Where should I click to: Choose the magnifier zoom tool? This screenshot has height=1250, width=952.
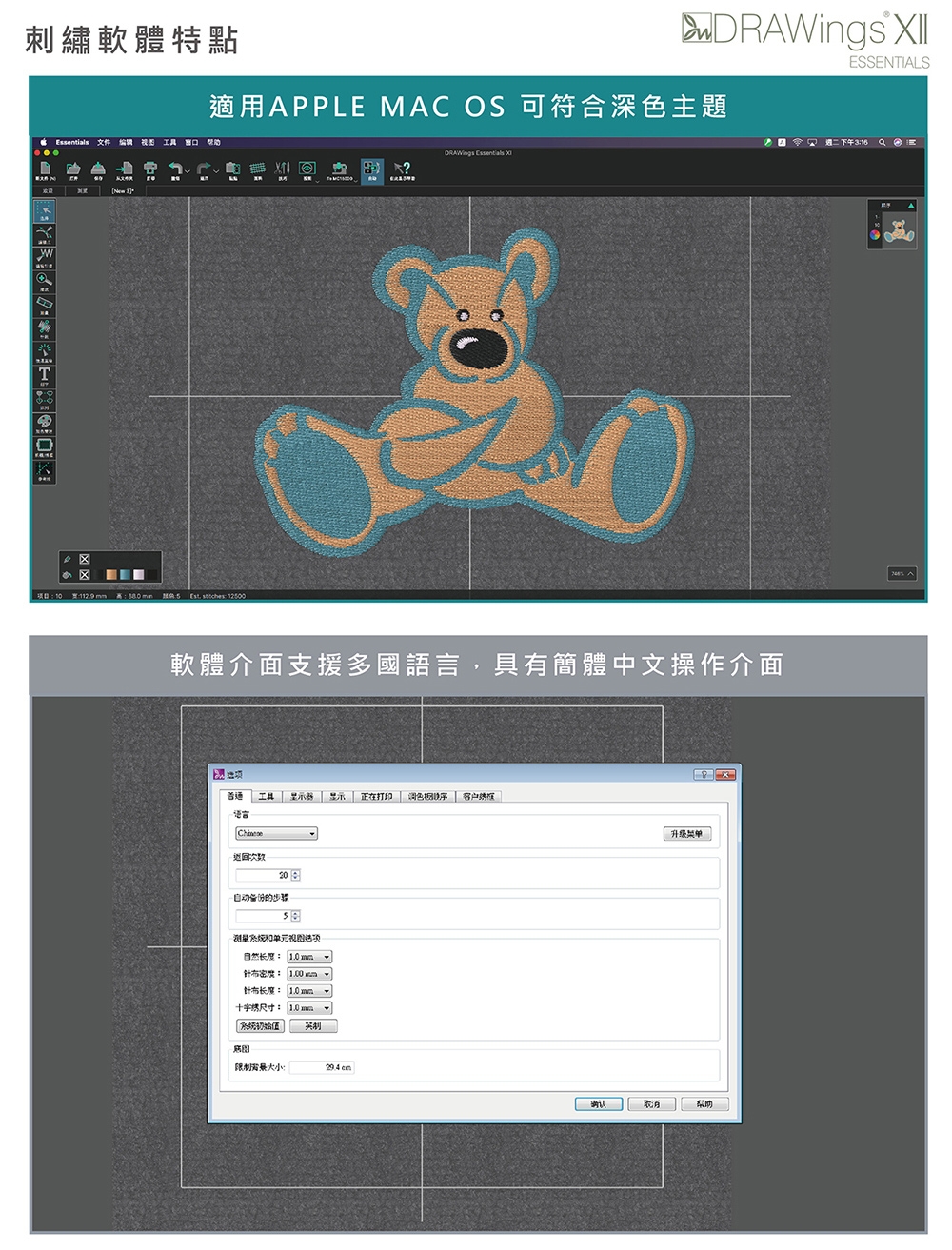44,281
